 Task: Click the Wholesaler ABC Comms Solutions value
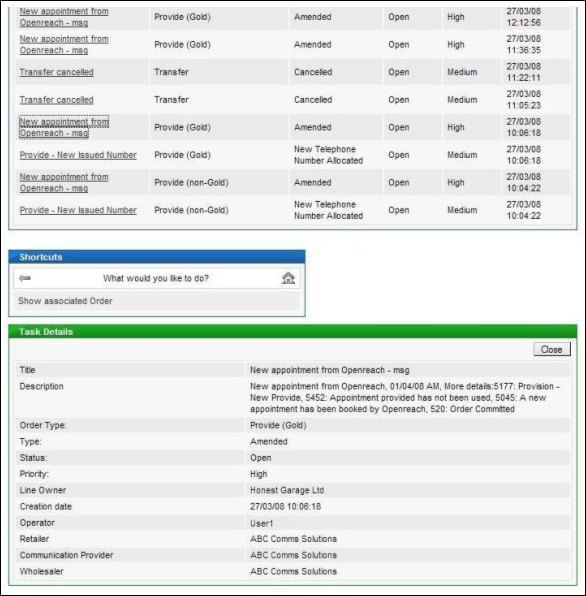click(x=293, y=571)
